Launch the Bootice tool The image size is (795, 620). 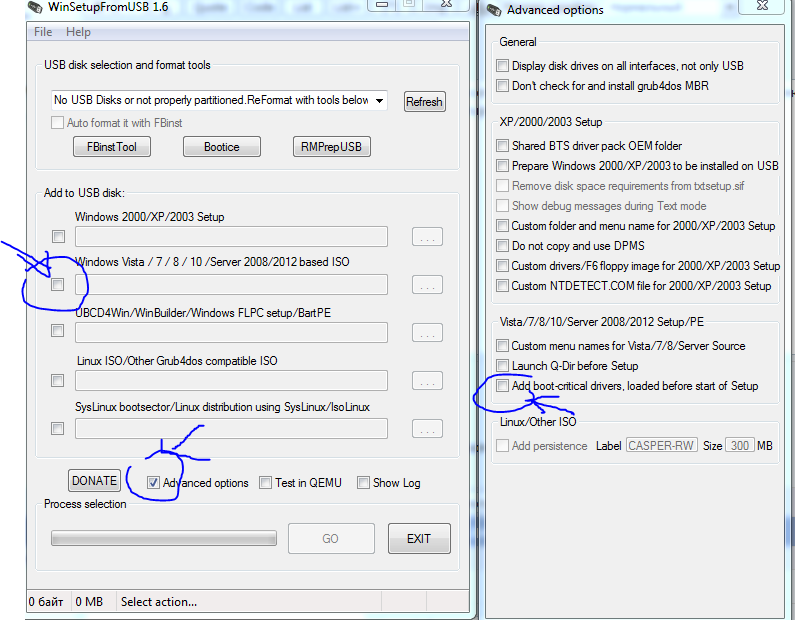click(222, 147)
